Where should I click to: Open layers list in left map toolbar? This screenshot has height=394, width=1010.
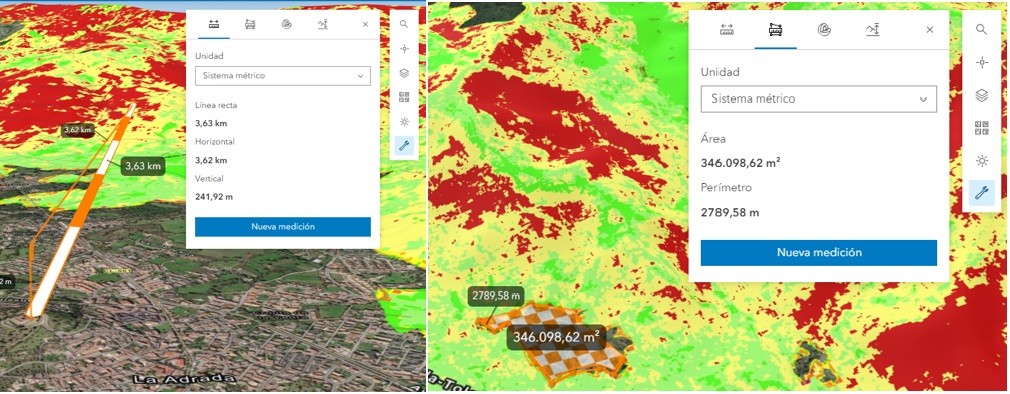[405, 73]
